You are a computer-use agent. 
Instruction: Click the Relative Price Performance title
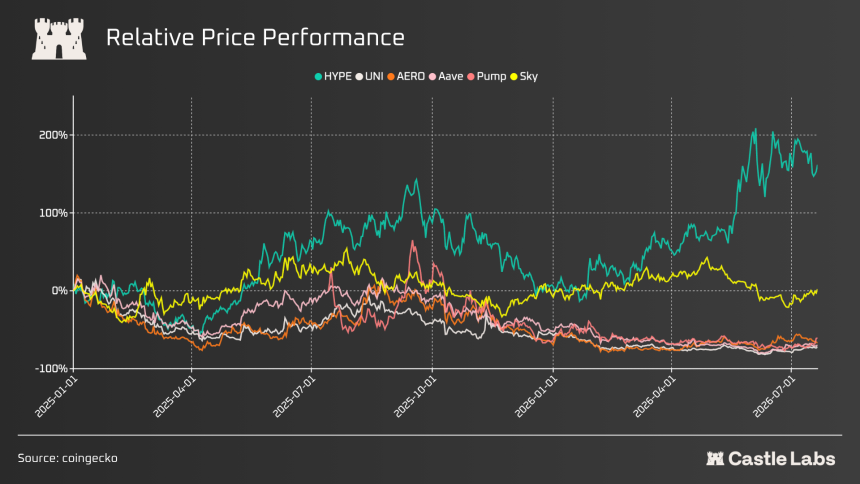[x=255, y=38]
